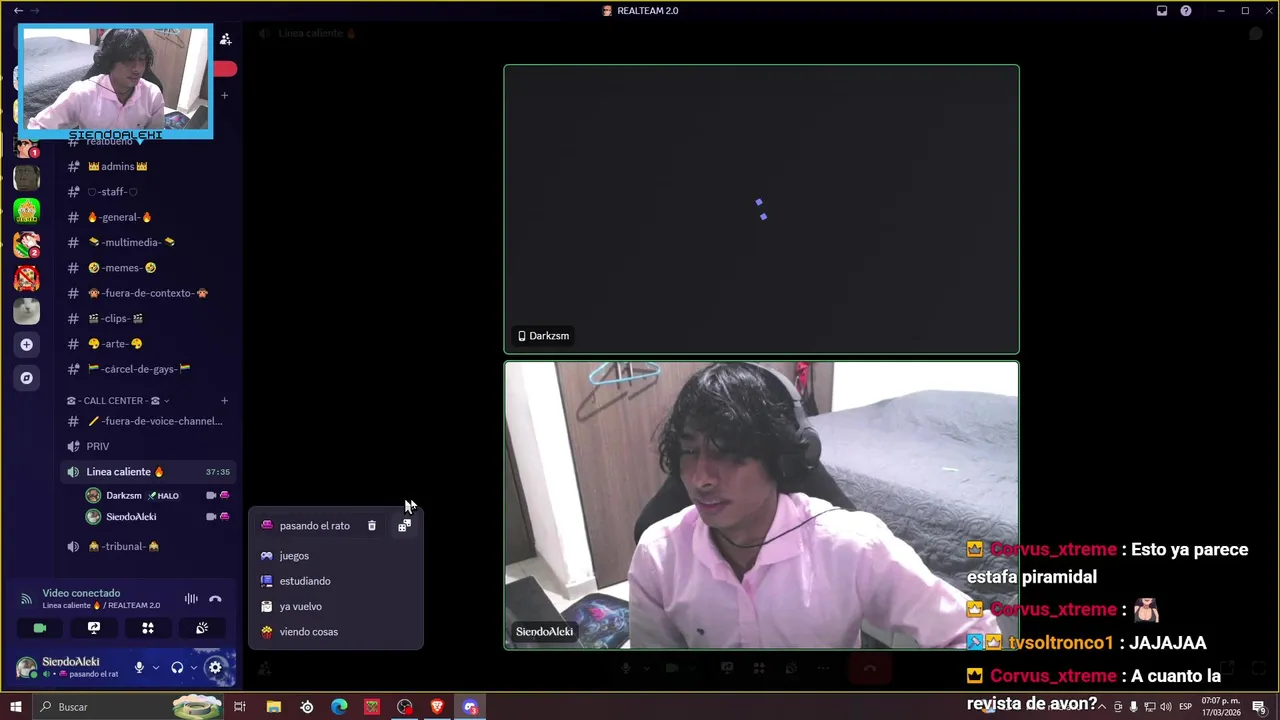Focus the SiendoAleki video tile

[x=761, y=505]
